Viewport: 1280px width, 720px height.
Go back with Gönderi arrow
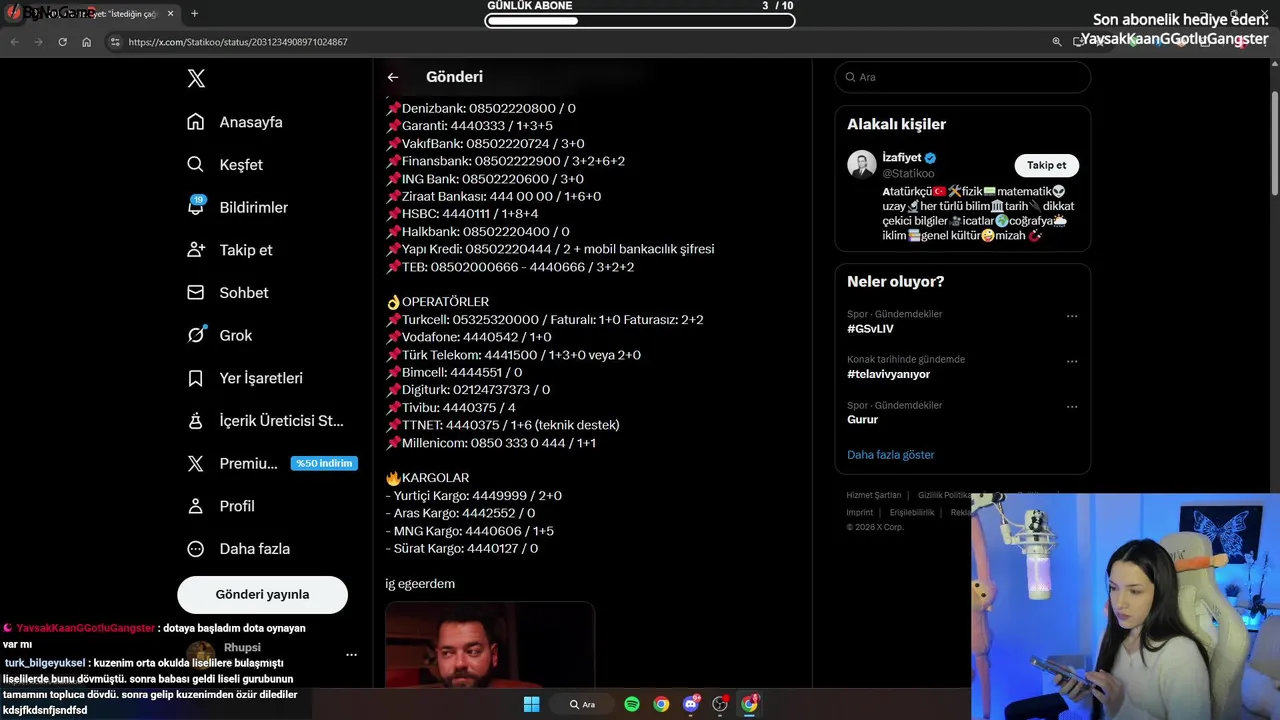tap(393, 77)
